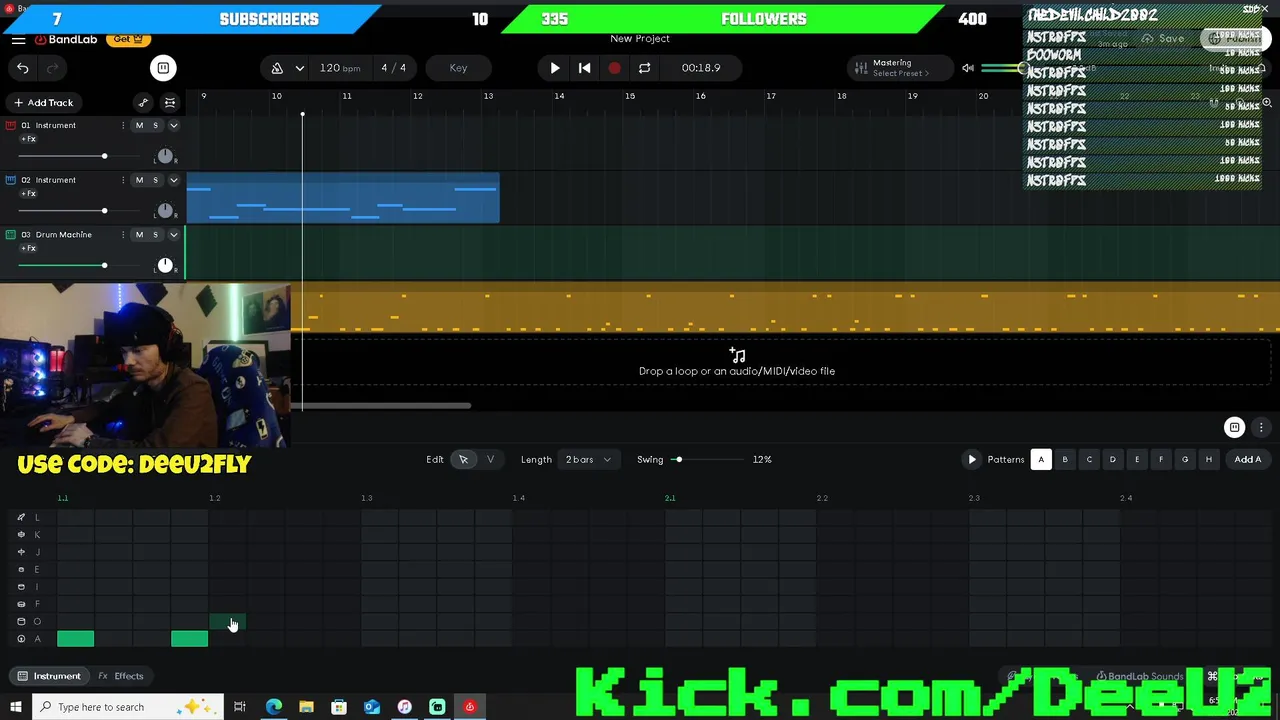
Task: Solo the Drum Machine track
Action: pos(155,235)
